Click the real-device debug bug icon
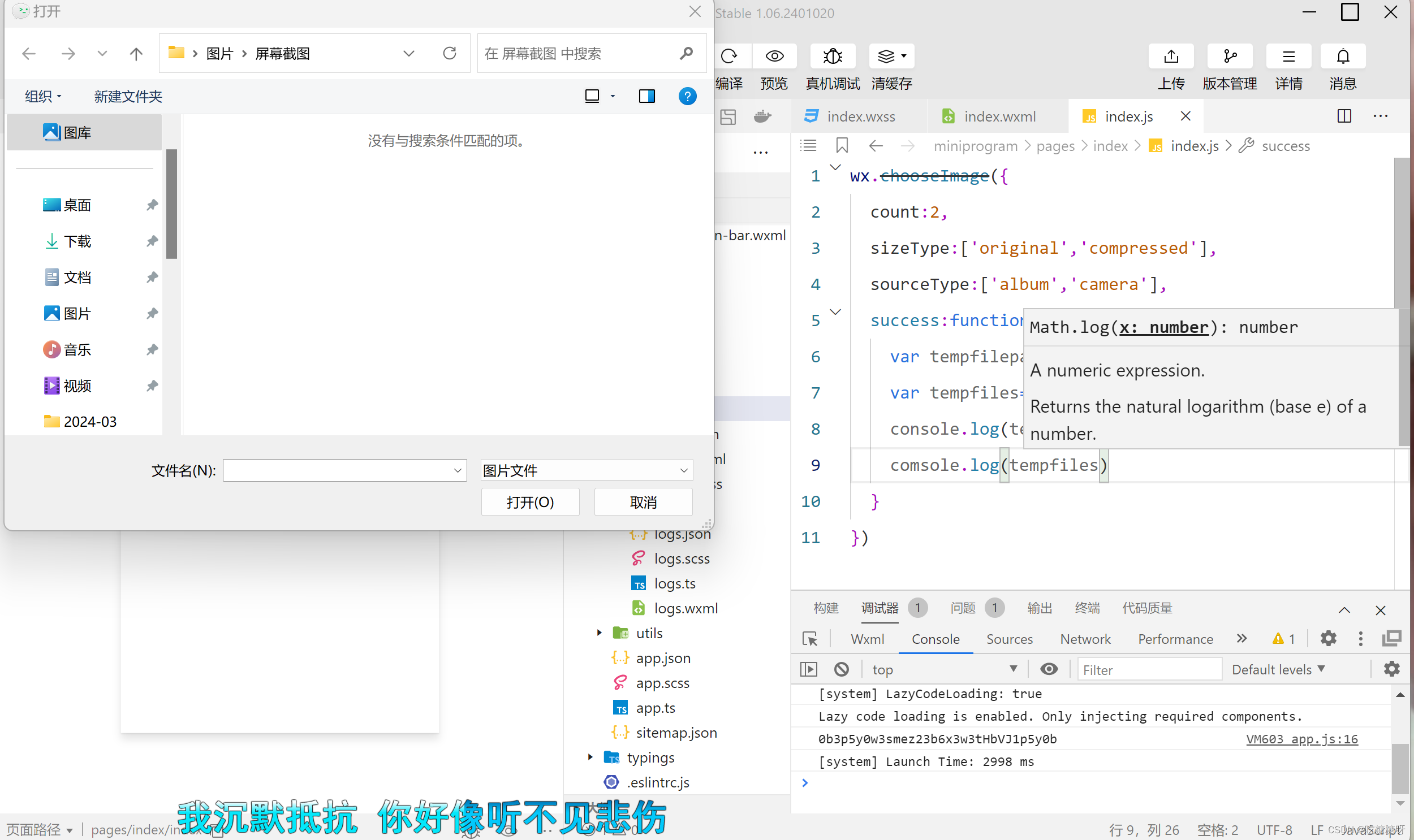 coord(832,56)
